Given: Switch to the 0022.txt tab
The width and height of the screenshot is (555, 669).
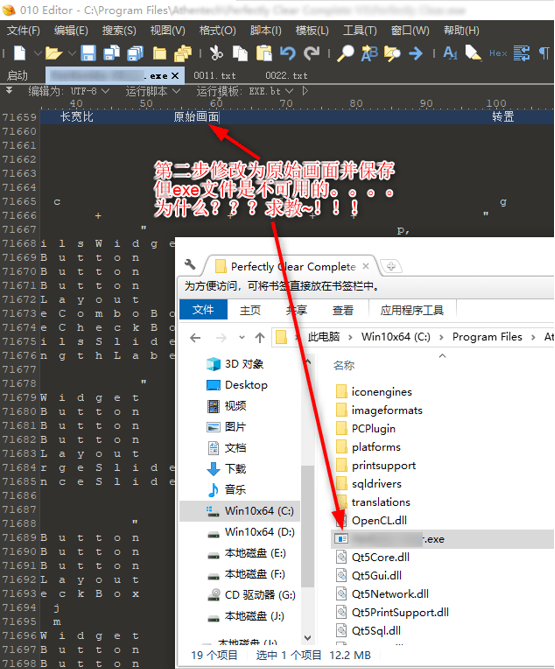Looking at the screenshot, I should tap(286, 76).
